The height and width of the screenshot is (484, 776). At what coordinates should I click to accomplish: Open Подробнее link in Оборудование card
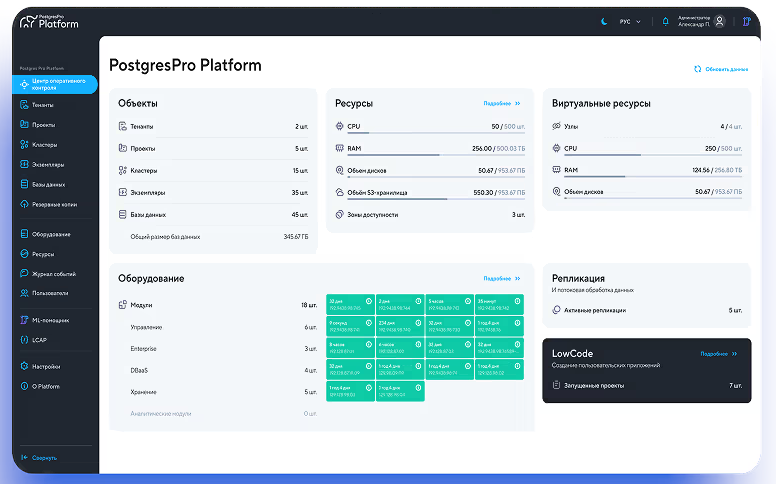point(502,279)
